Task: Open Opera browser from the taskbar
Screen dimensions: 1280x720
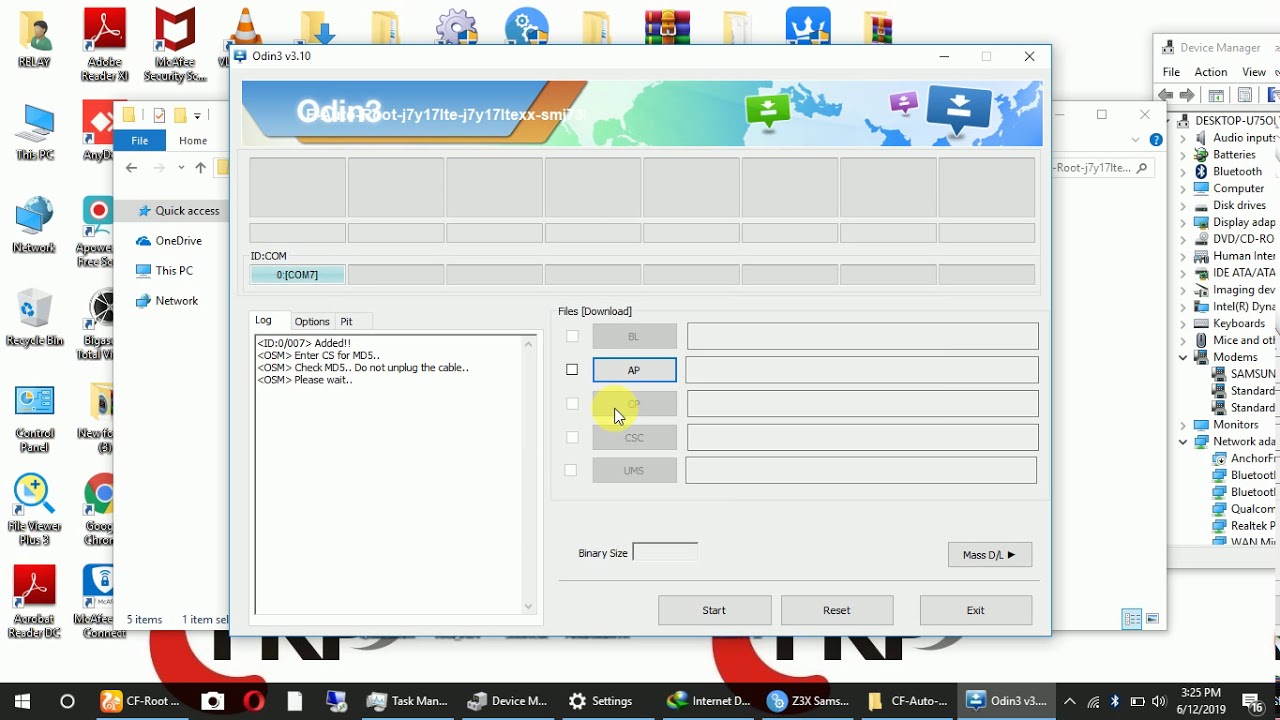Action: (253, 701)
